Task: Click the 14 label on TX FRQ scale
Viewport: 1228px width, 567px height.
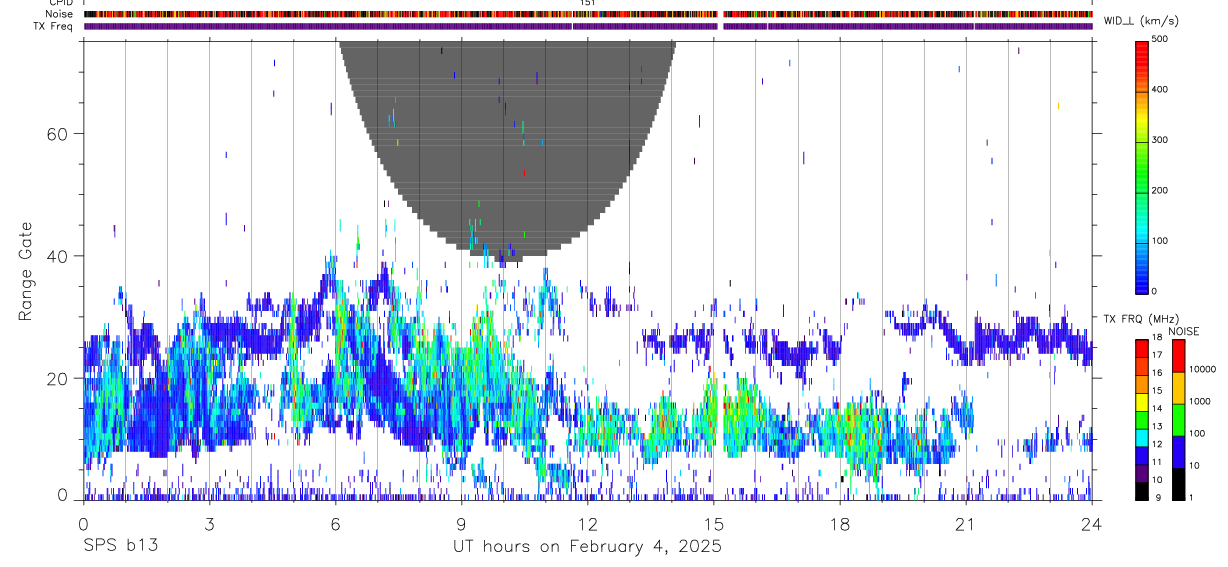Action: point(1157,408)
